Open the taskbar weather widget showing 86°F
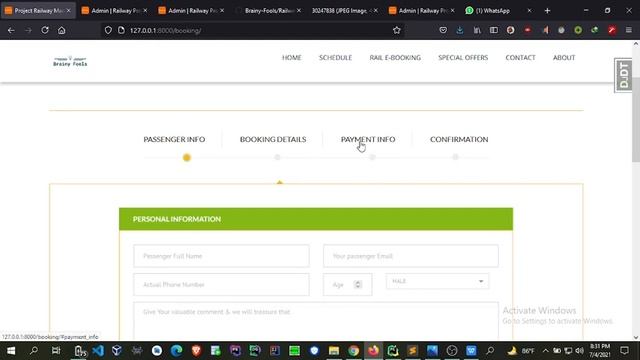Viewport: 640px width, 360px height. tap(521, 351)
